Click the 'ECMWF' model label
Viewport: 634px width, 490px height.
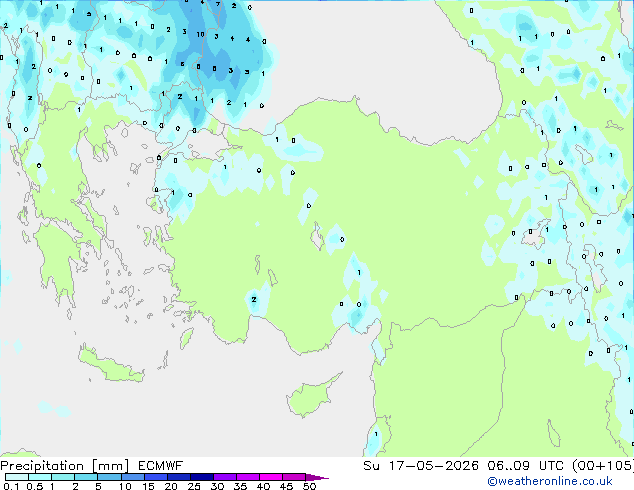161,466
